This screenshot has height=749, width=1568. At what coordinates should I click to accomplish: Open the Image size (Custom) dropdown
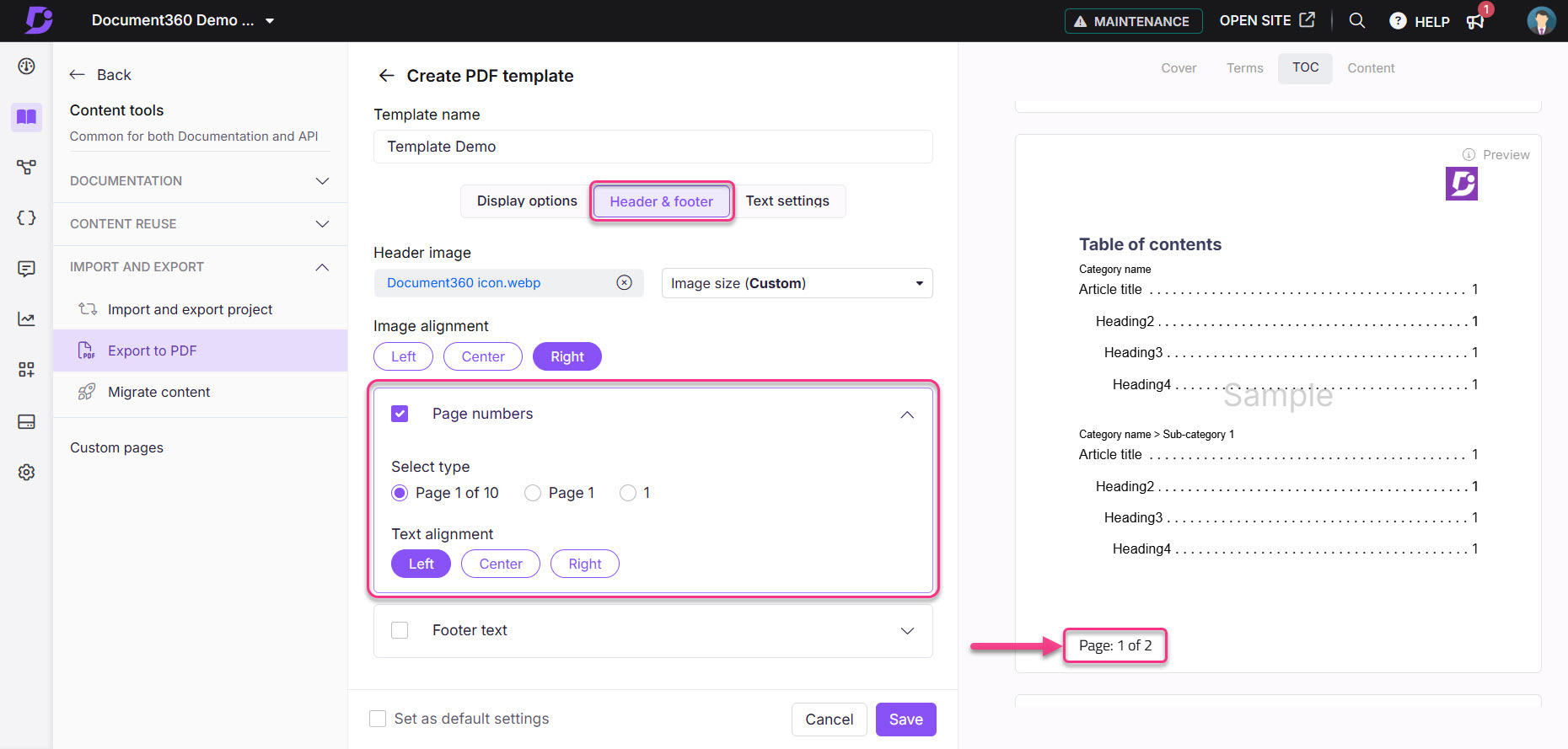tap(797, 283)
